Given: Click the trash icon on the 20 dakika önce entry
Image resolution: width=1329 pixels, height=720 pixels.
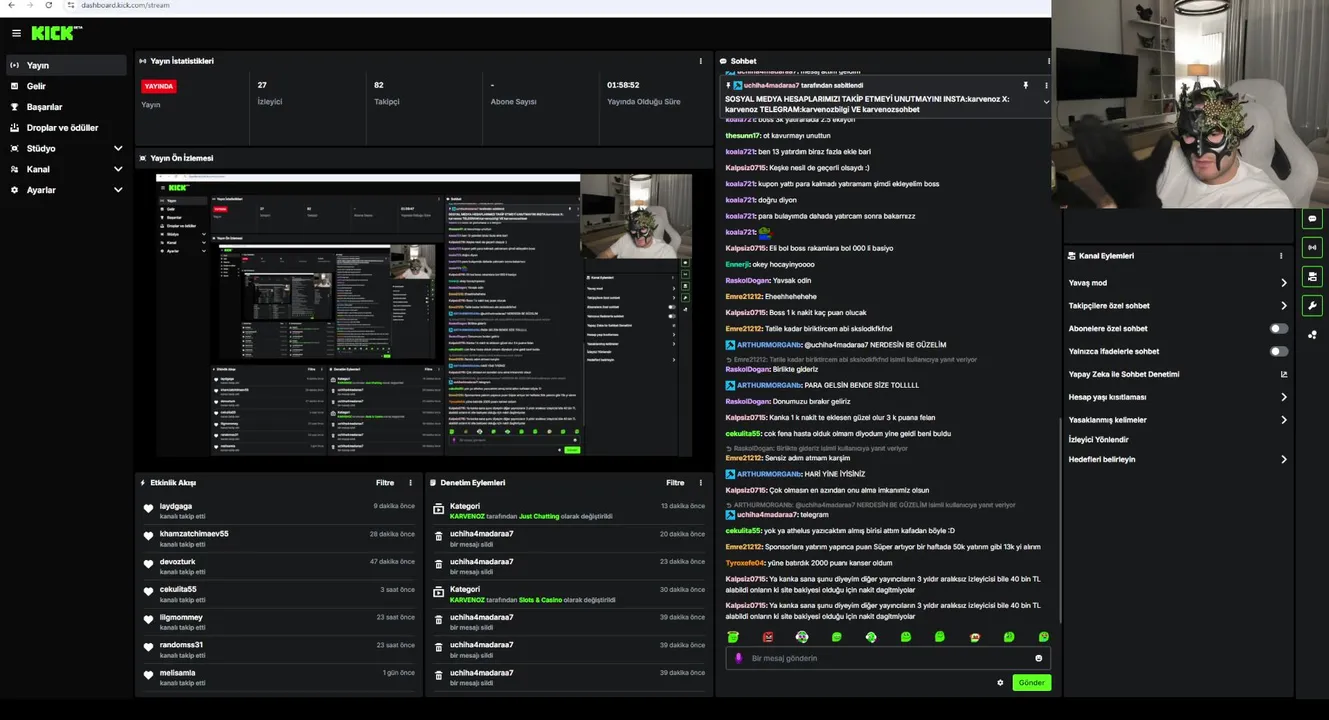Looking at the screenshot, I should tap(438, 537).
